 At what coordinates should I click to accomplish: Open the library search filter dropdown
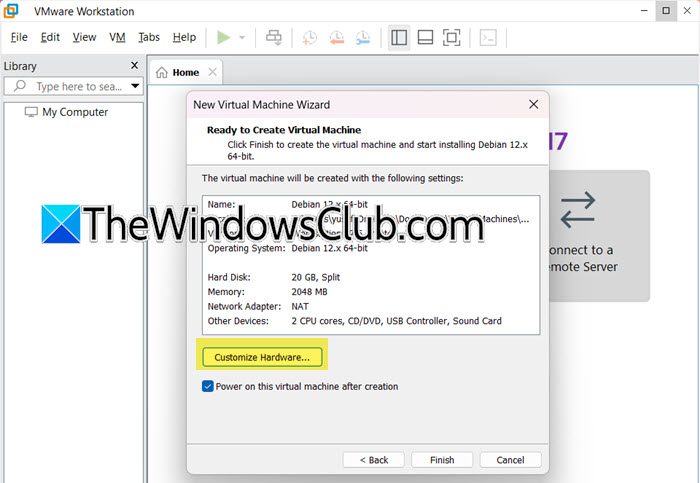coord(135,86)
